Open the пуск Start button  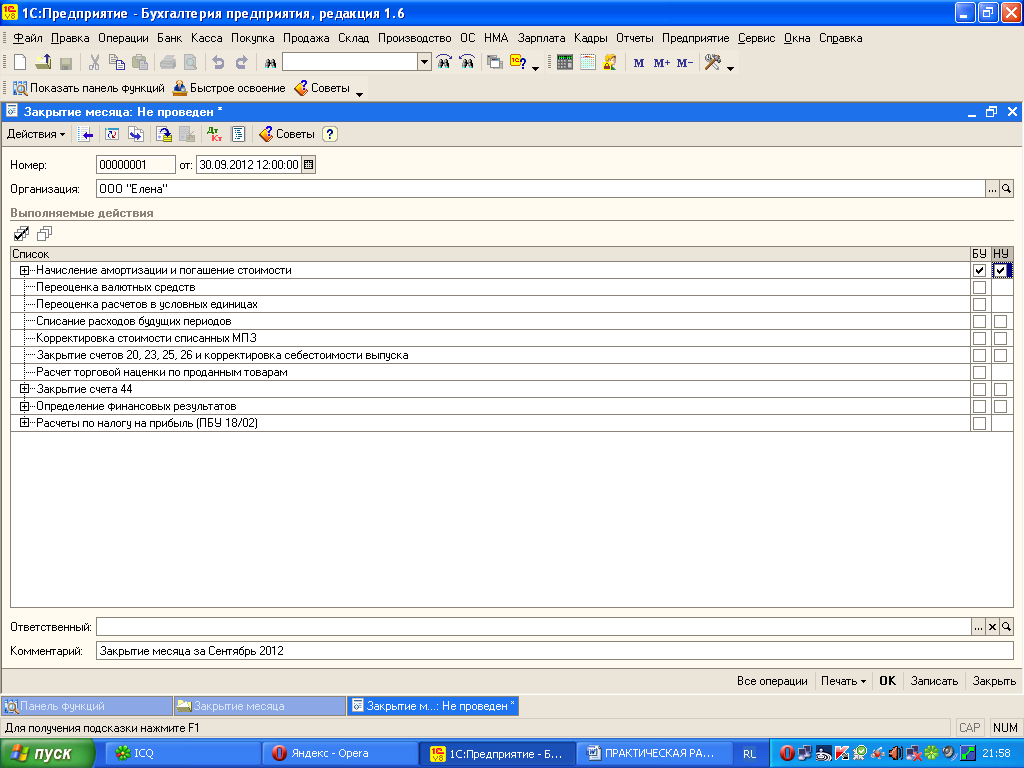(48, 754)
